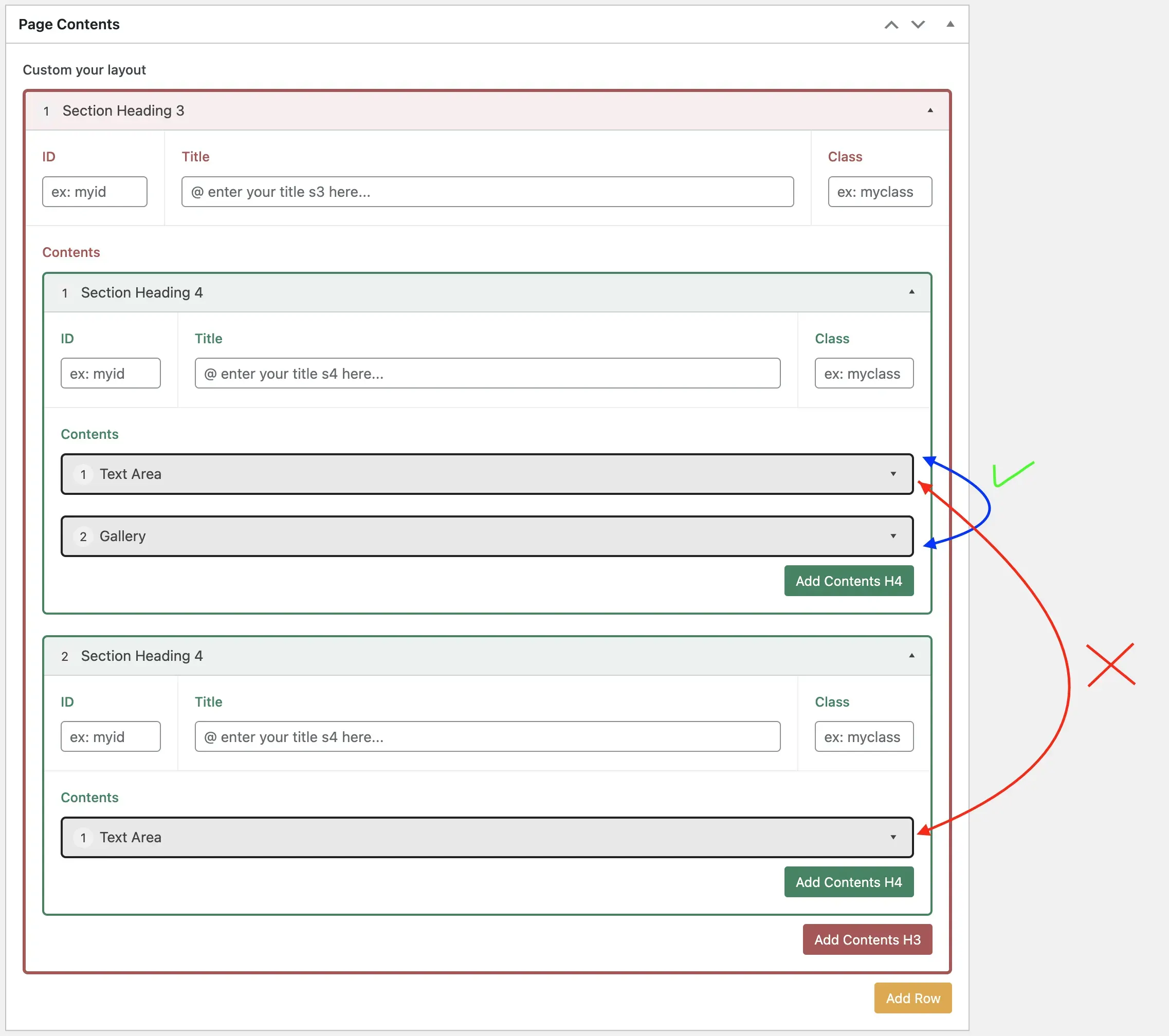Click the Section Heading 3 header bar

(x=486, y=111)
